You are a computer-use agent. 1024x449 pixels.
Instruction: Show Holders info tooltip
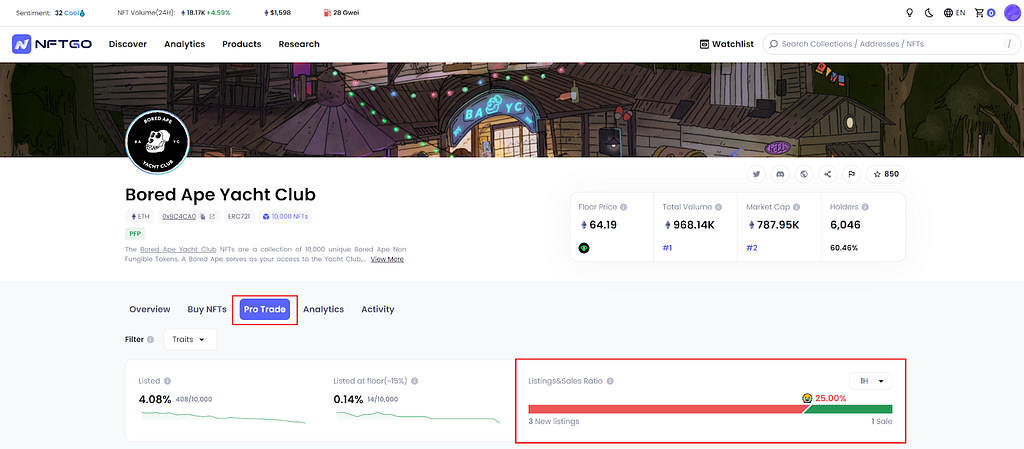[x=865, y=207]
